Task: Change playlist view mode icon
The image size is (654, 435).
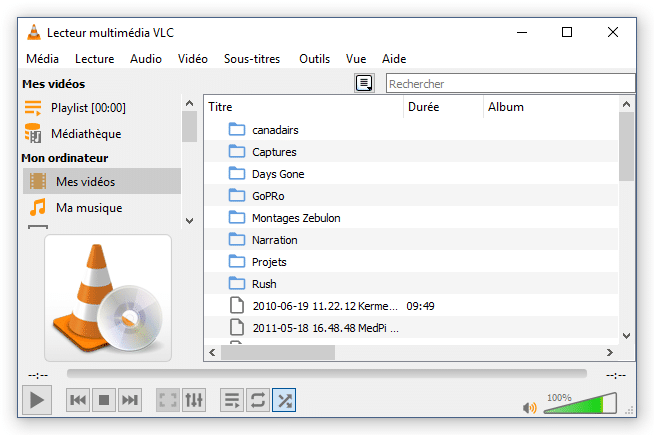Action: click(364, 83)
